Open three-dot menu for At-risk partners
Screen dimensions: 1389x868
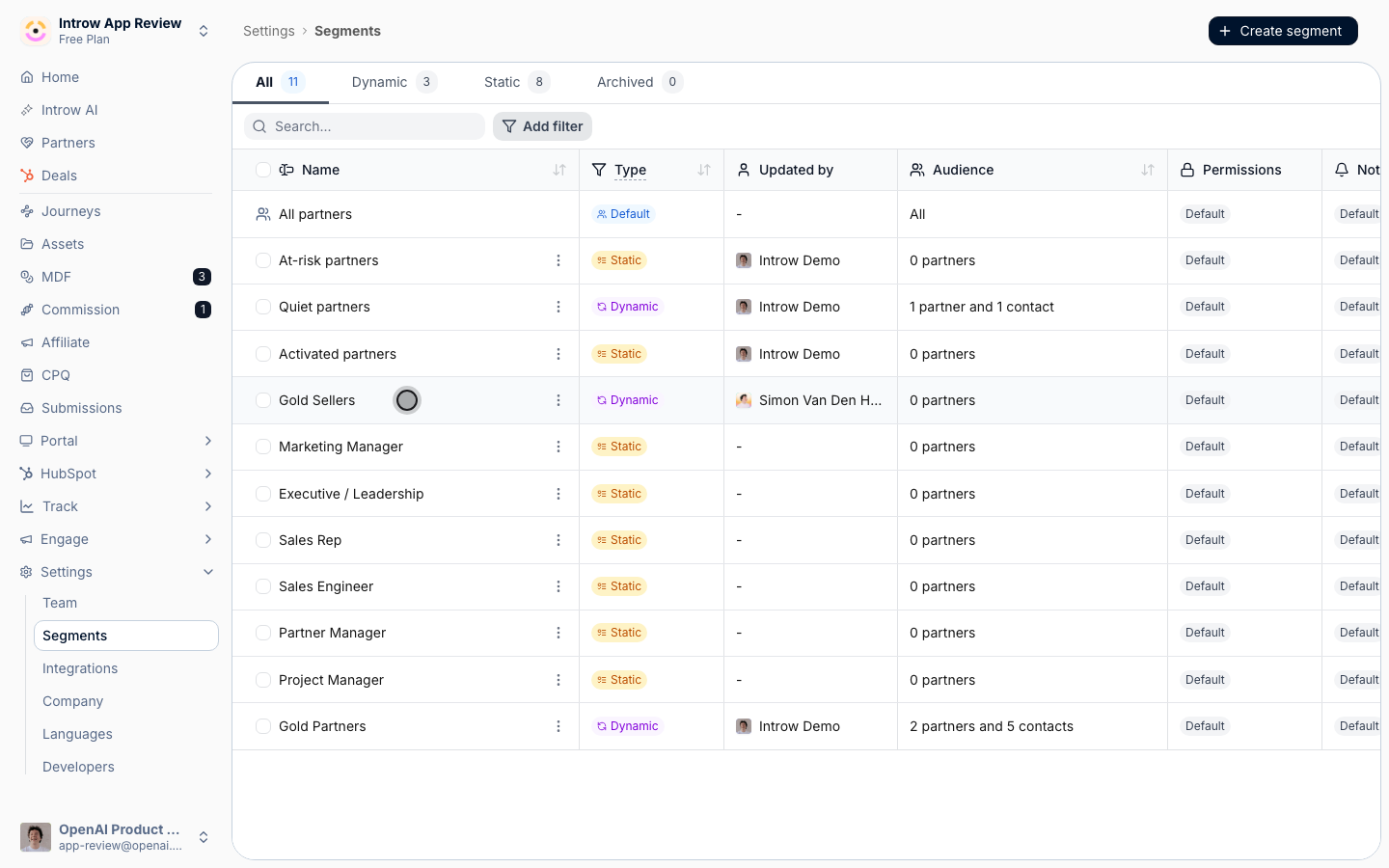[x=558, y=260]
